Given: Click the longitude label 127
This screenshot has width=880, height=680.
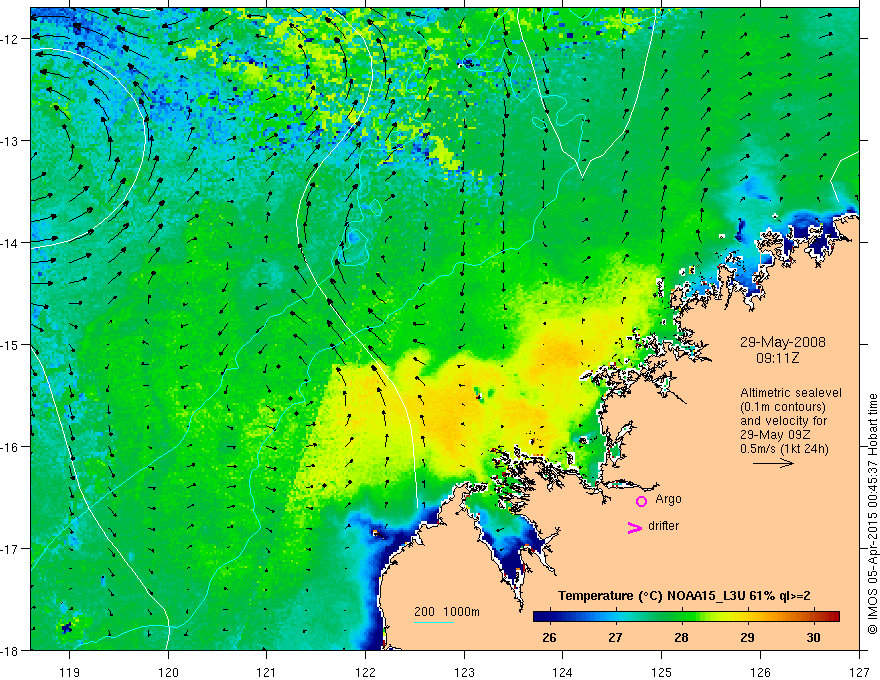Looking at the screenshot, I should coord(859,672).
